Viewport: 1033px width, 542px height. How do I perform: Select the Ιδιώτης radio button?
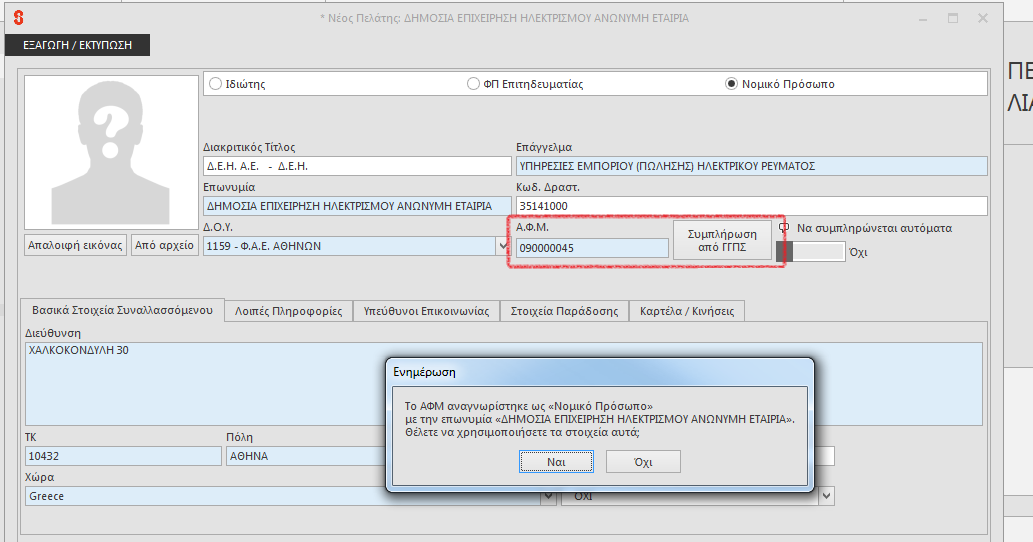coord(215,84)
